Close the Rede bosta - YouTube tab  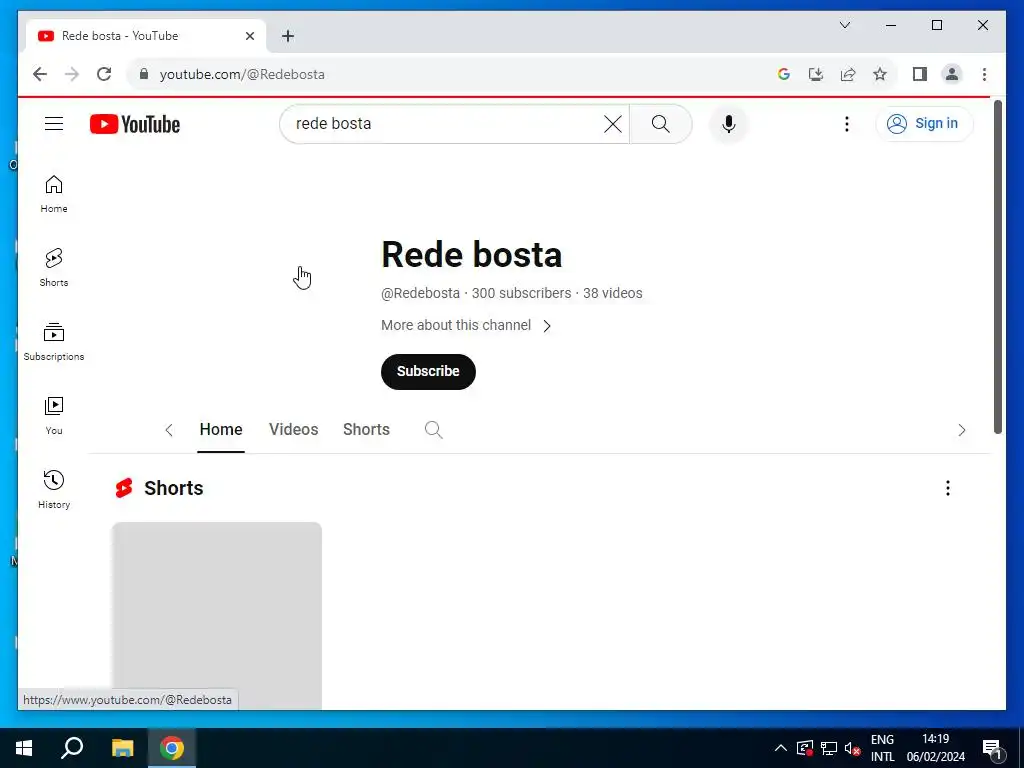tap(249, 36)
